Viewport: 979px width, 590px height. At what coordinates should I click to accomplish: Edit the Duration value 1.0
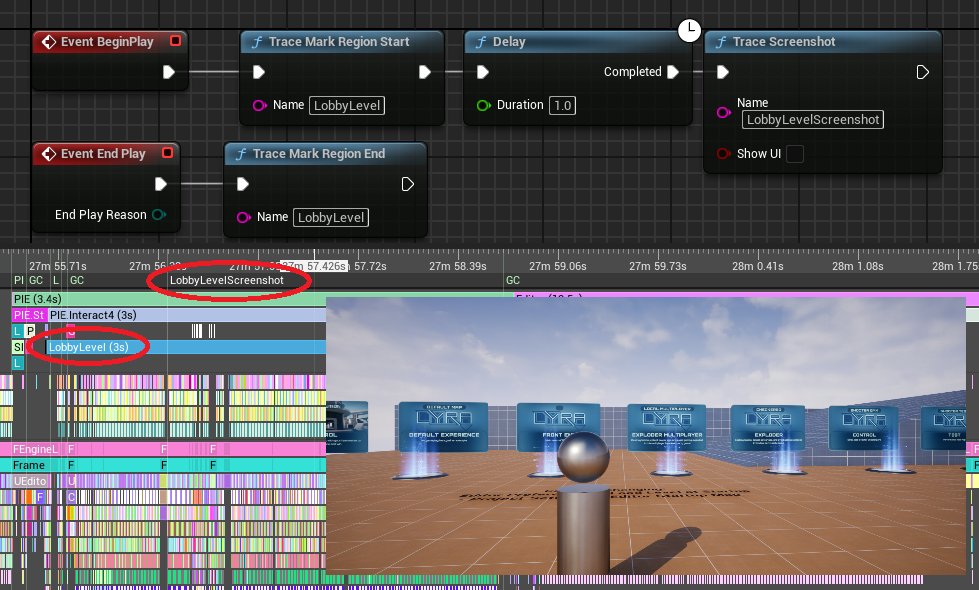tap(563, 106)
